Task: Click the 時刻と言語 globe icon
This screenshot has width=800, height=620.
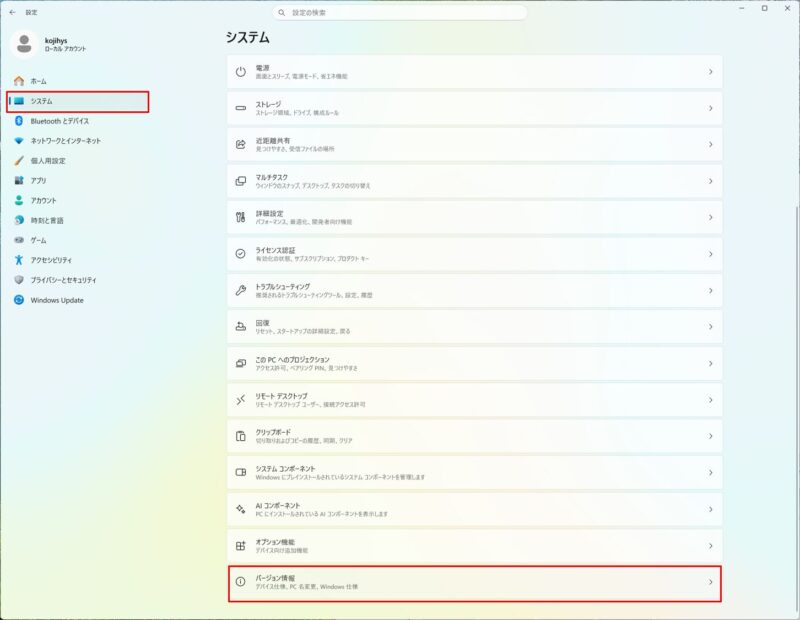Action: pyautogui.click(x=19, y=220)
